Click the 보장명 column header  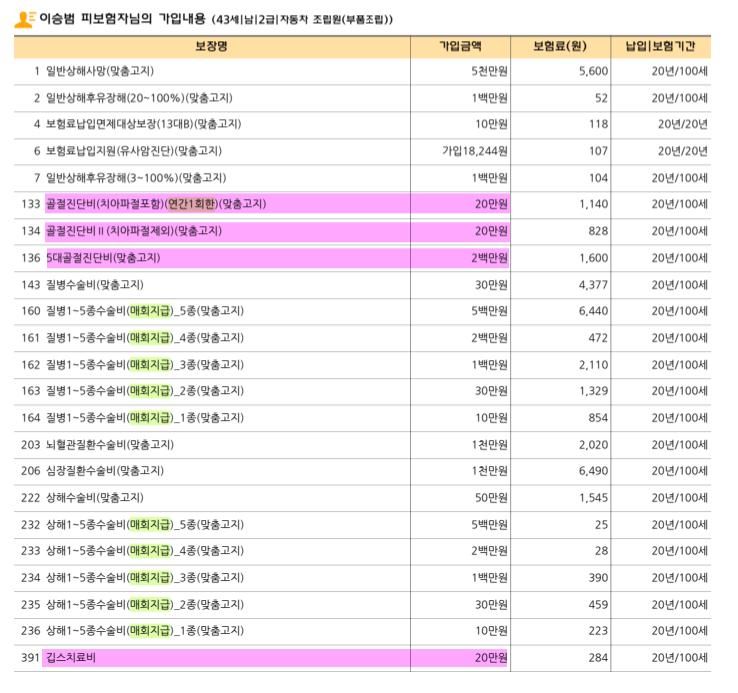click(x=211, y=46)
